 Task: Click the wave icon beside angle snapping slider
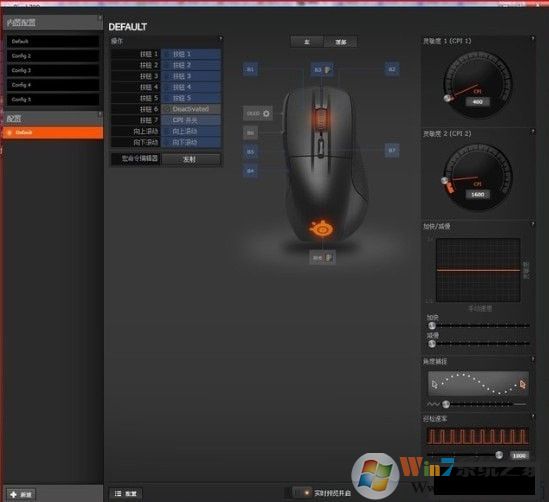pyautogui.click(x=433, y=404)
